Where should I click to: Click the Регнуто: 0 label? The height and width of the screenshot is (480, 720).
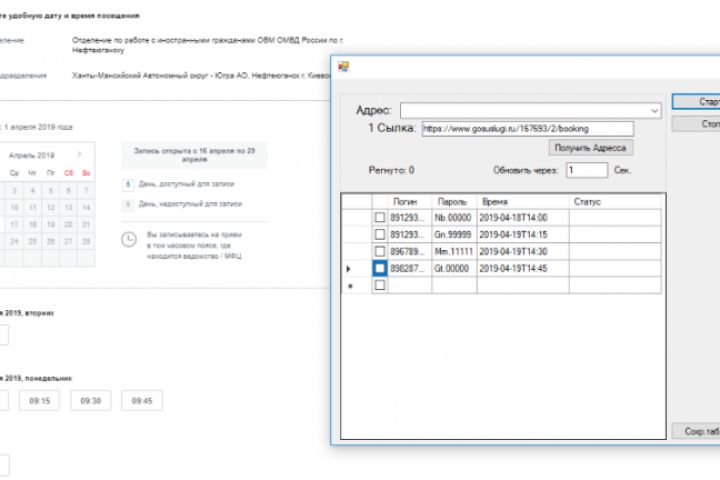[391, 170]
